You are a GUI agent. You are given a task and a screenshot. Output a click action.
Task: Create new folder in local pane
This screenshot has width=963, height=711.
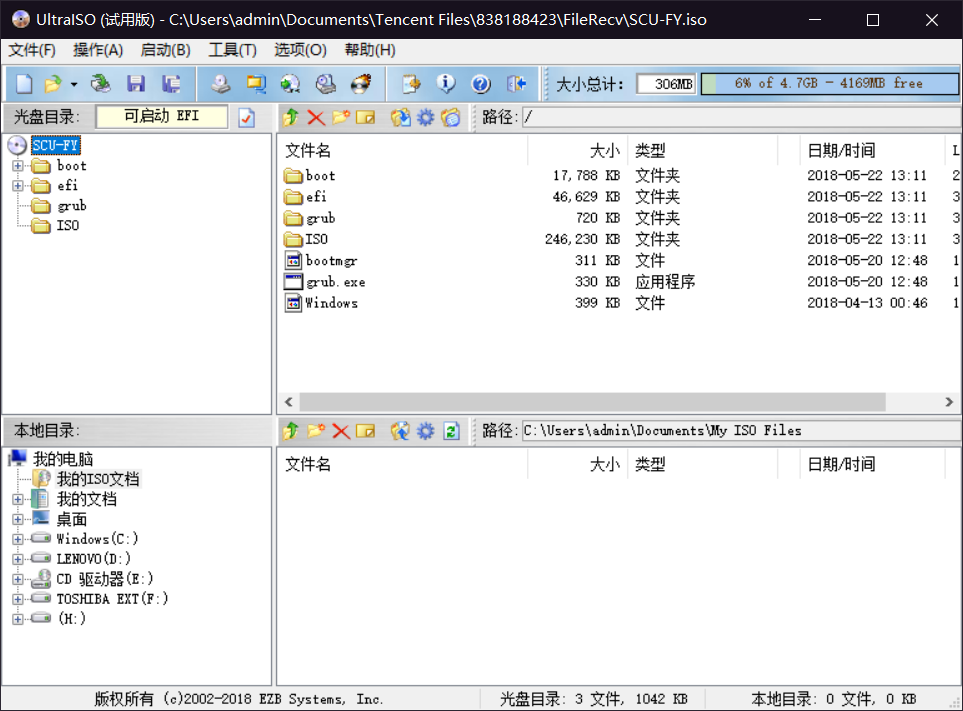[316, 431]
